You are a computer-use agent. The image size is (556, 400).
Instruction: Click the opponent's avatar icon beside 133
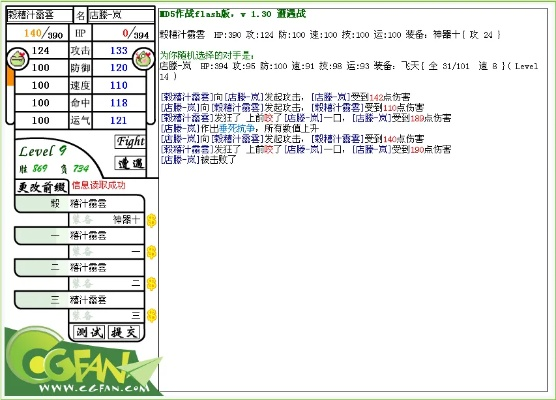click(x=143, y=58)
